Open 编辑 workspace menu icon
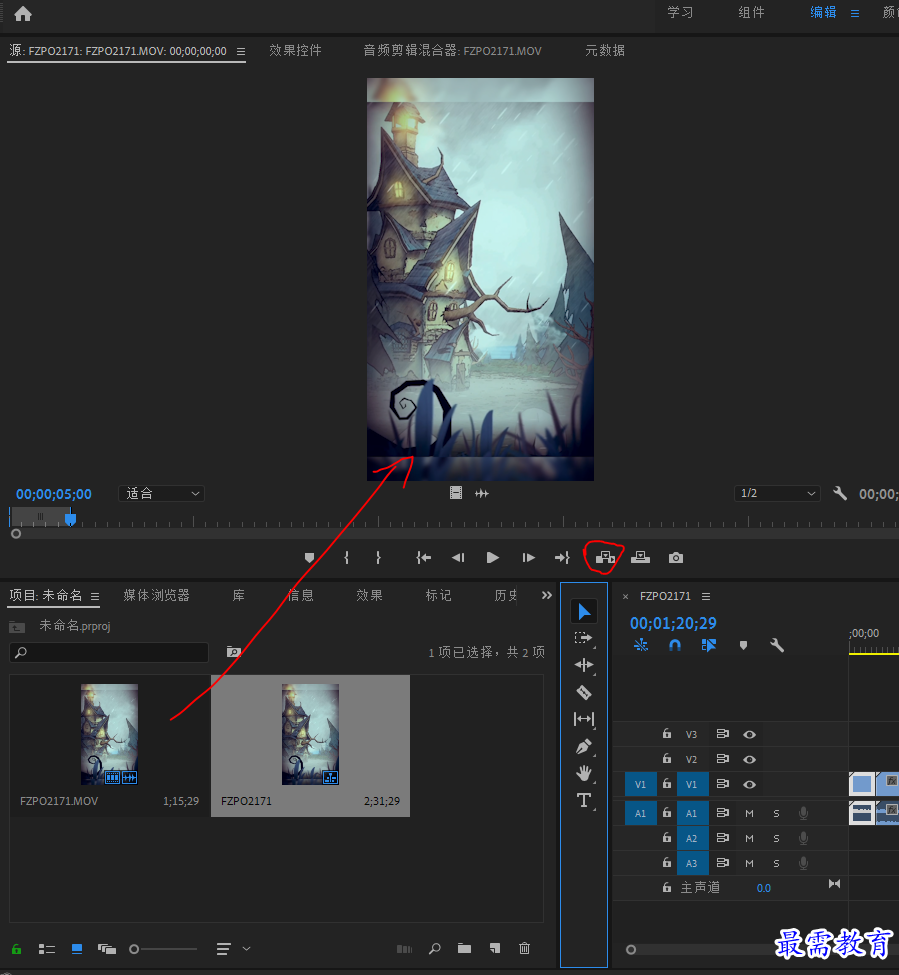 point(855,13)
